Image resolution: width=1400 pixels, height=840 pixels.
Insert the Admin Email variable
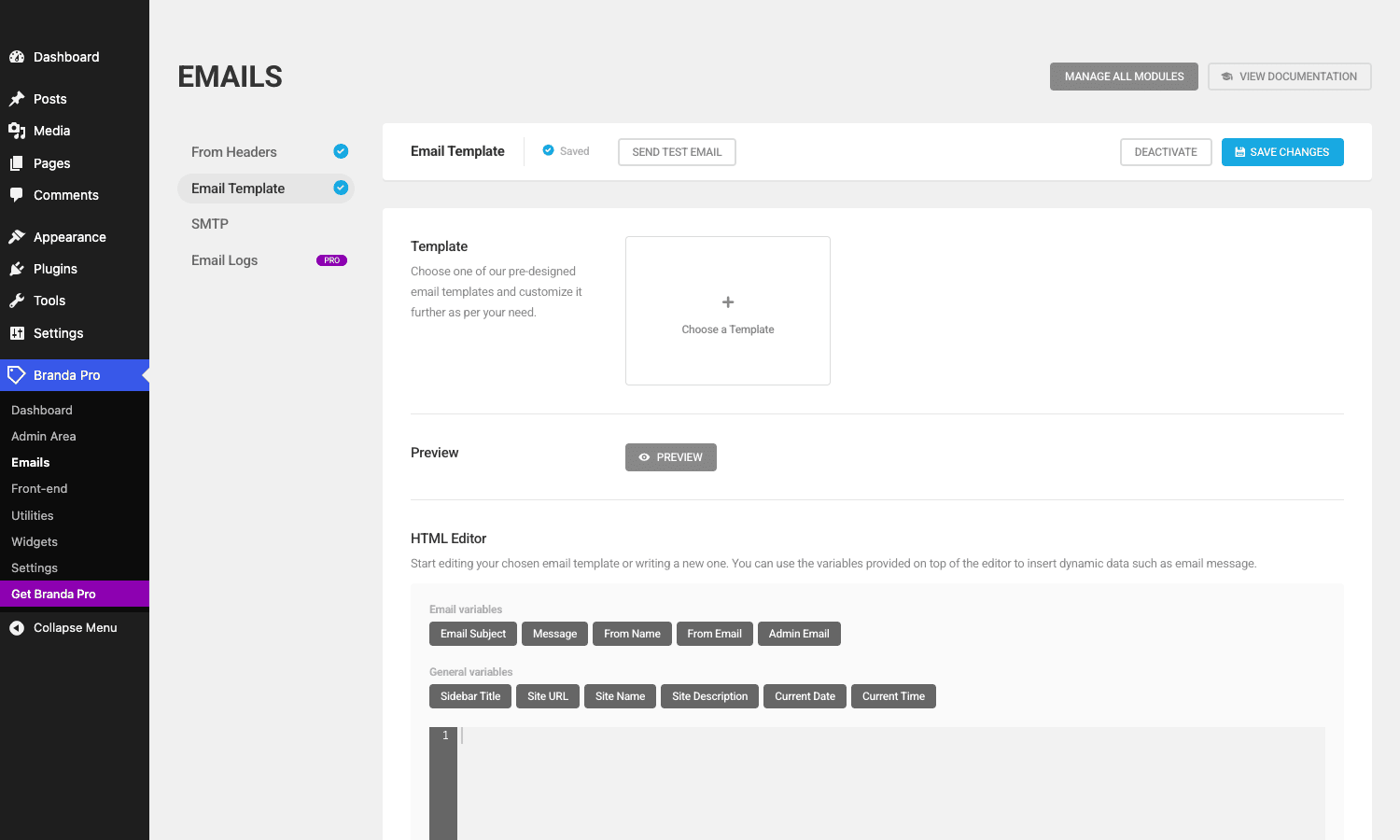tap(799, 634)
